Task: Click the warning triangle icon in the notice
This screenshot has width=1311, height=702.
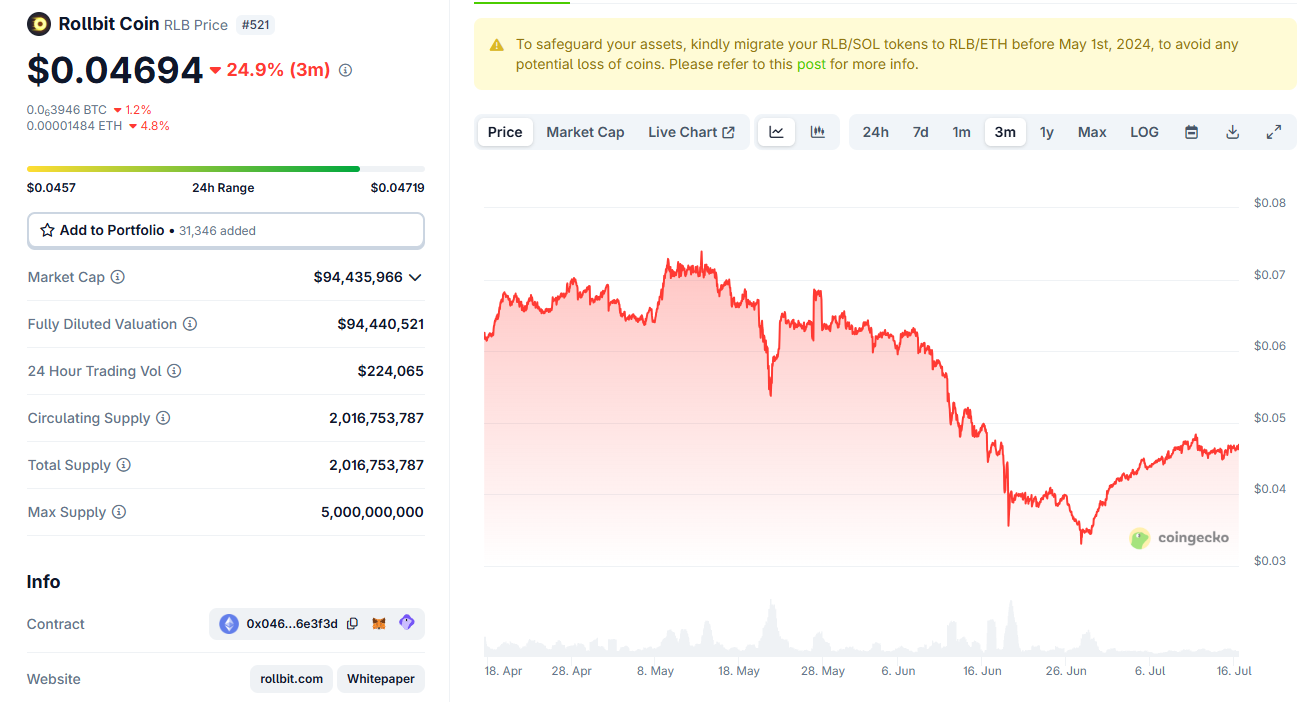Action: pyautogui.click(x=497, y=45)
